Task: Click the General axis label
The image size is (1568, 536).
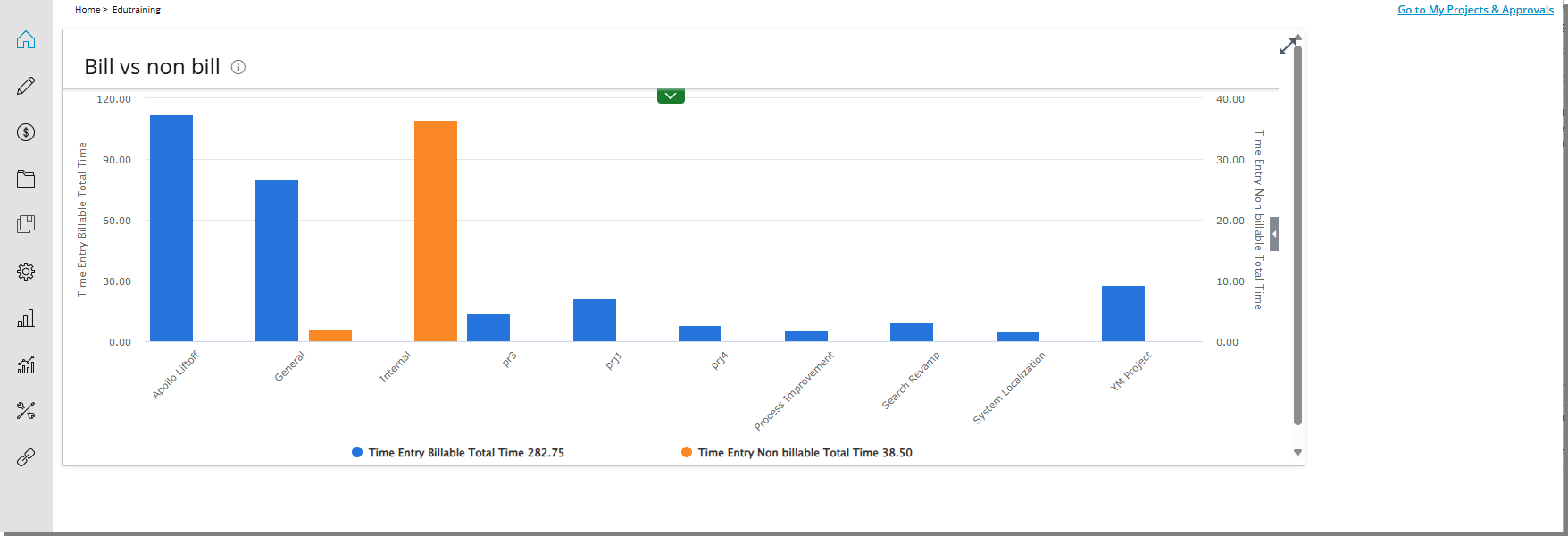Action: (289, 366)
